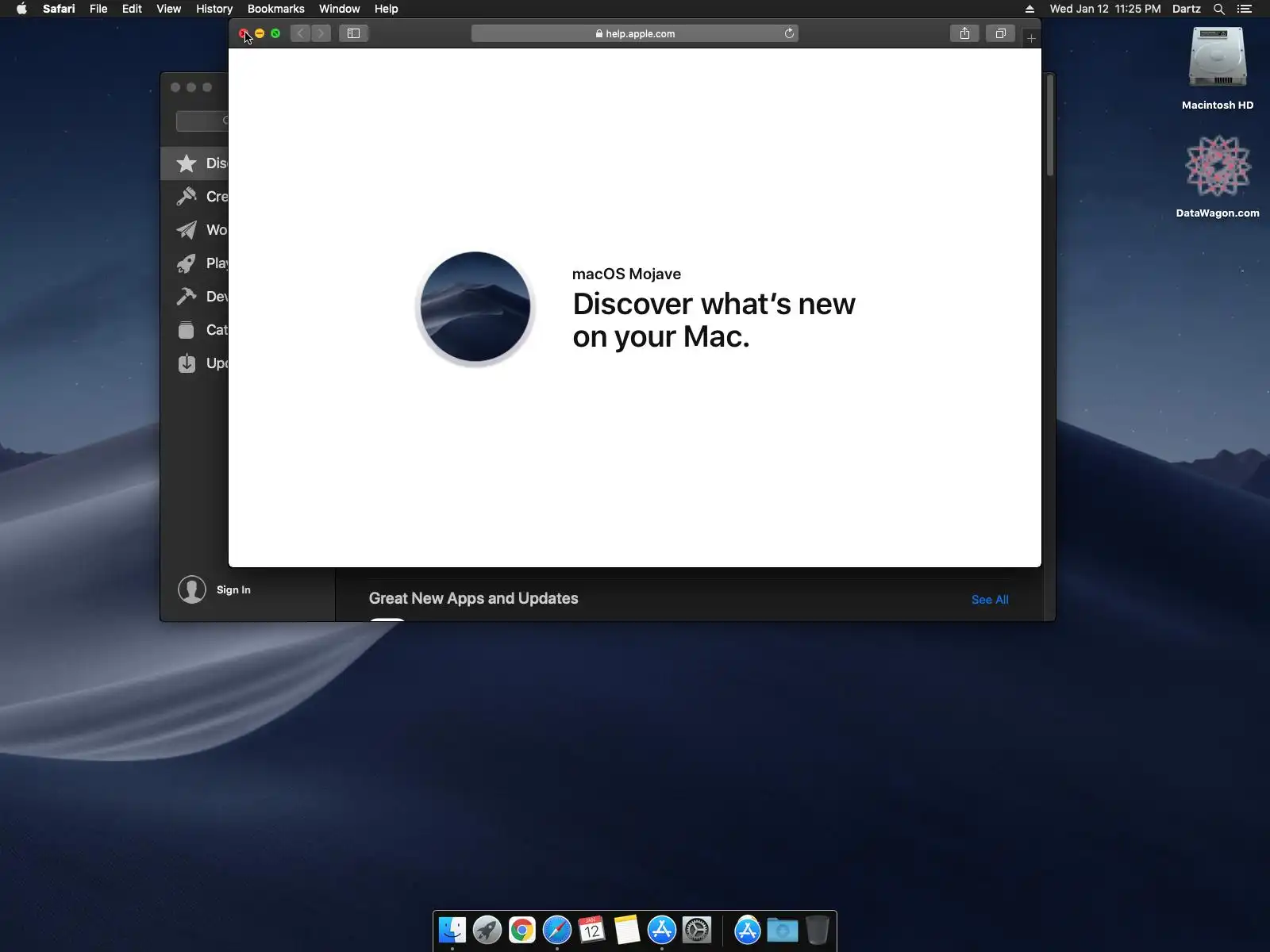Open Notification Center list icon

pos(1245,9)
